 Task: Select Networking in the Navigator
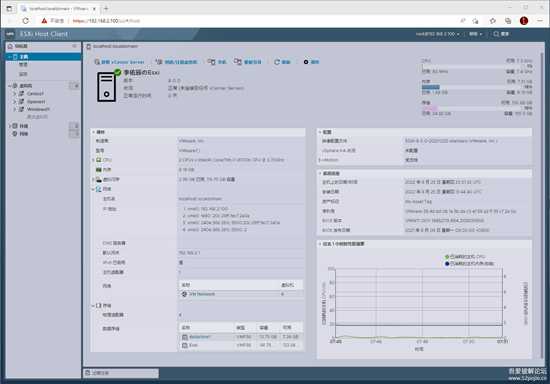(x=24, y=134)
